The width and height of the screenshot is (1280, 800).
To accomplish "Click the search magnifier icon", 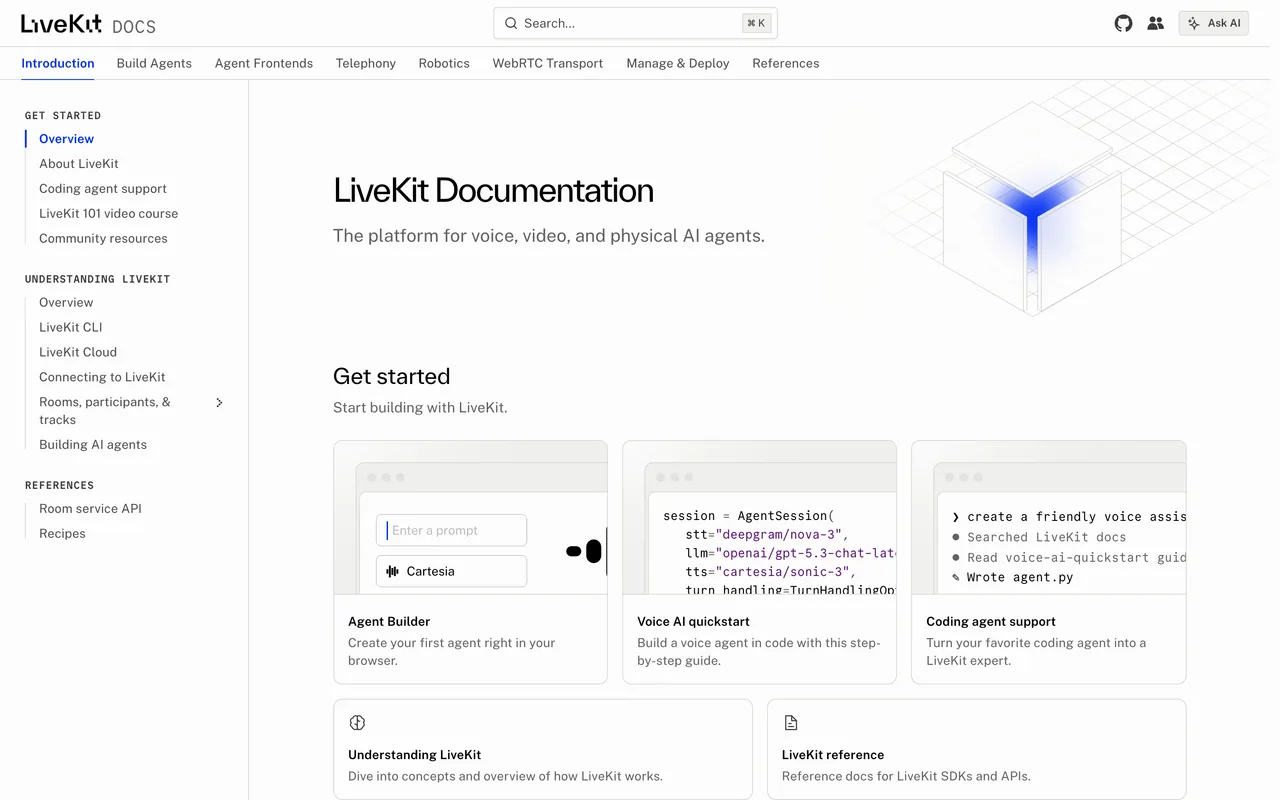I will pos(511,23).
